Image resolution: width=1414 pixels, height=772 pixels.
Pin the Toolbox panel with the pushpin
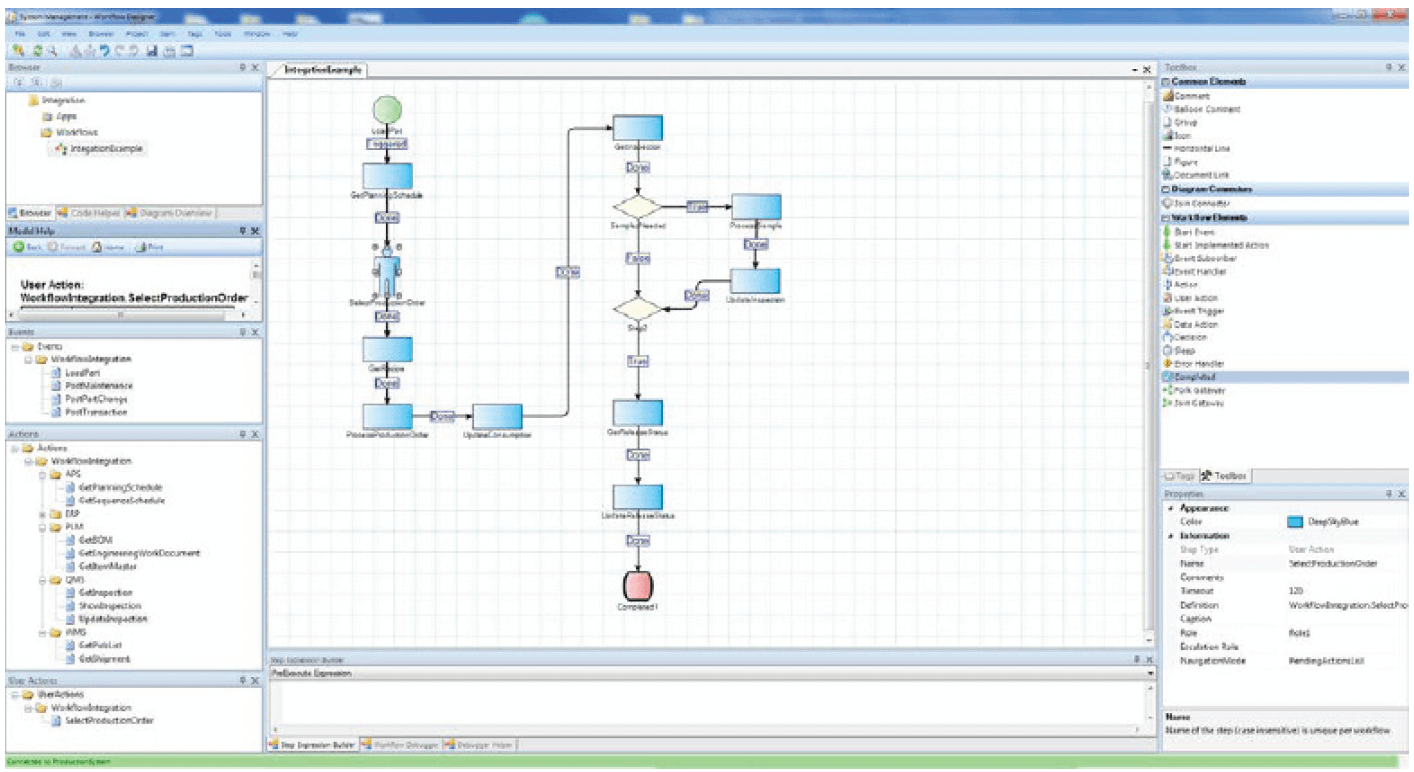(1388, 67)
